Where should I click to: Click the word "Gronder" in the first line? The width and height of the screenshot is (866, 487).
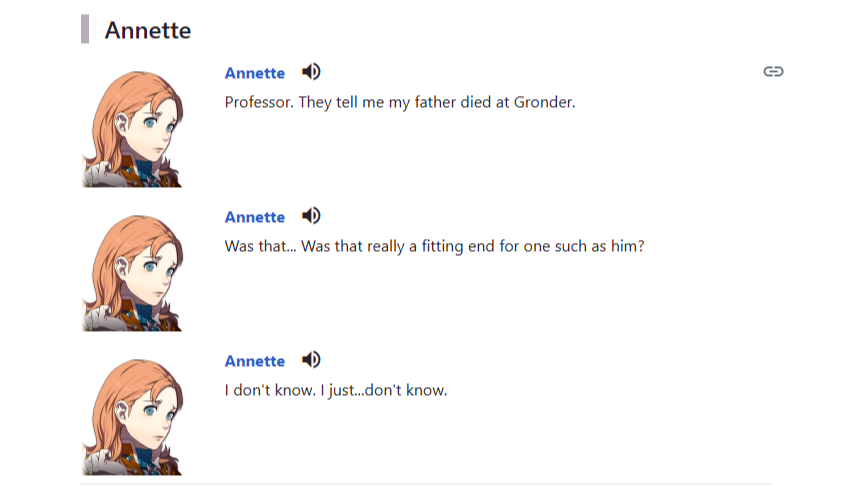pos(544,102)
